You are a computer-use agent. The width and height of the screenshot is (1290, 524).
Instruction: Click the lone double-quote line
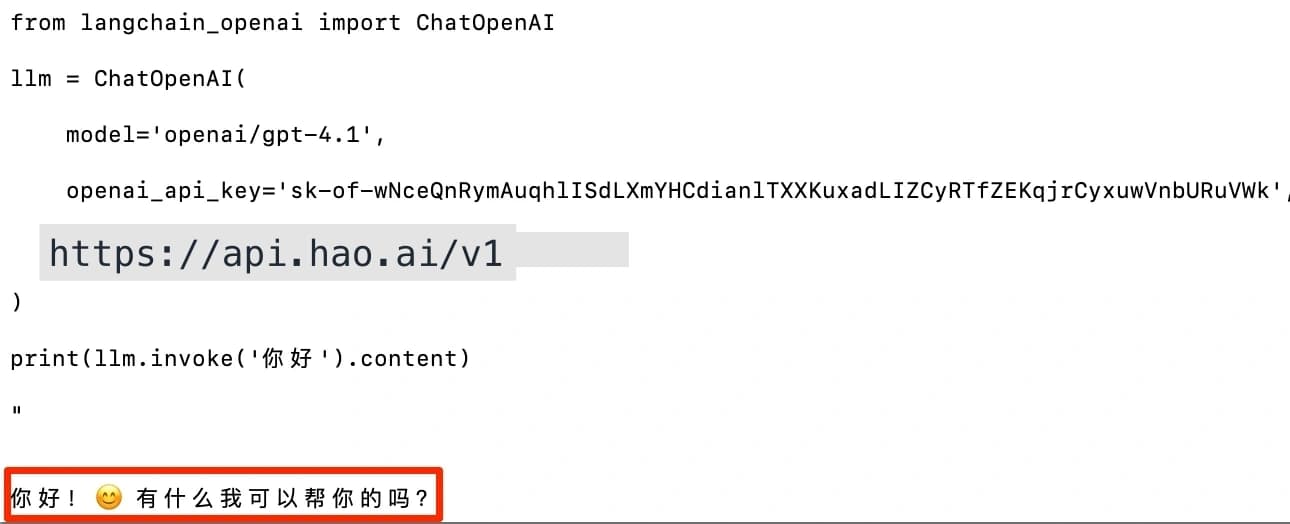(x=17, y=410)
